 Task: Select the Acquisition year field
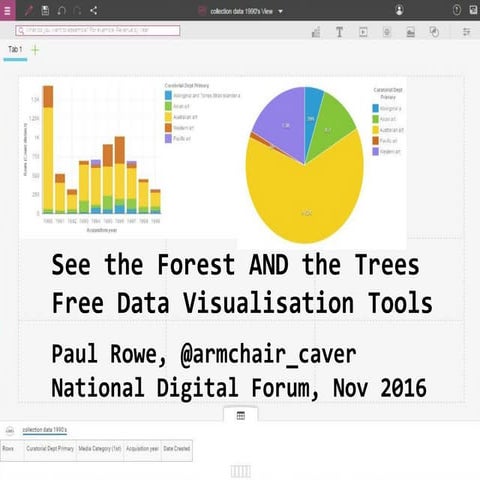point(142,449)
